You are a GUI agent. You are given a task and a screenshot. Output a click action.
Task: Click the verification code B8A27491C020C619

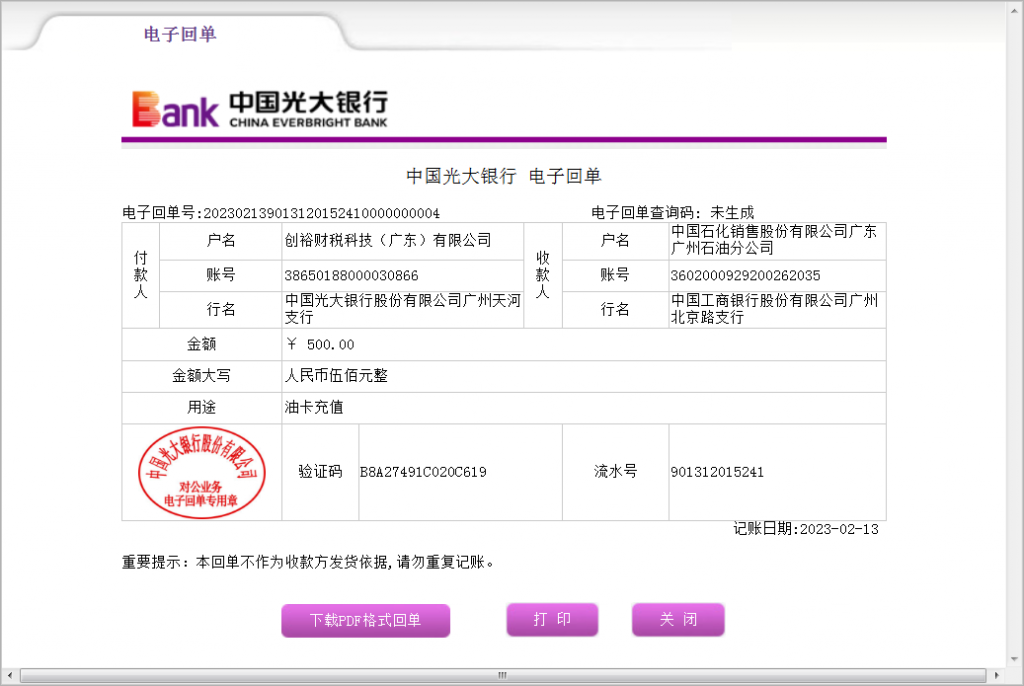(x=423, y=472)
